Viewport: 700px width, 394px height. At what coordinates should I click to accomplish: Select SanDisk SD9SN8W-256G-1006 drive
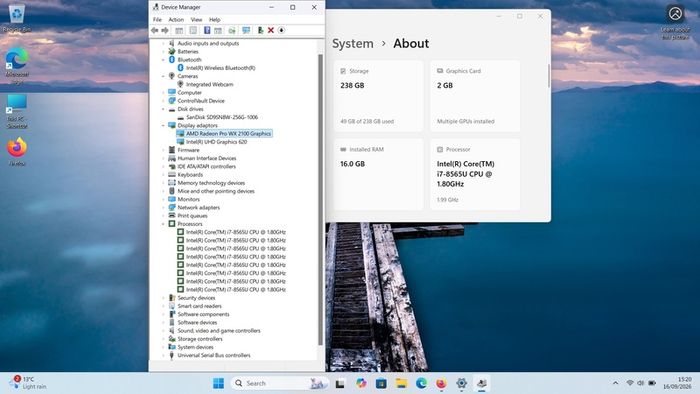pos(222,117)
